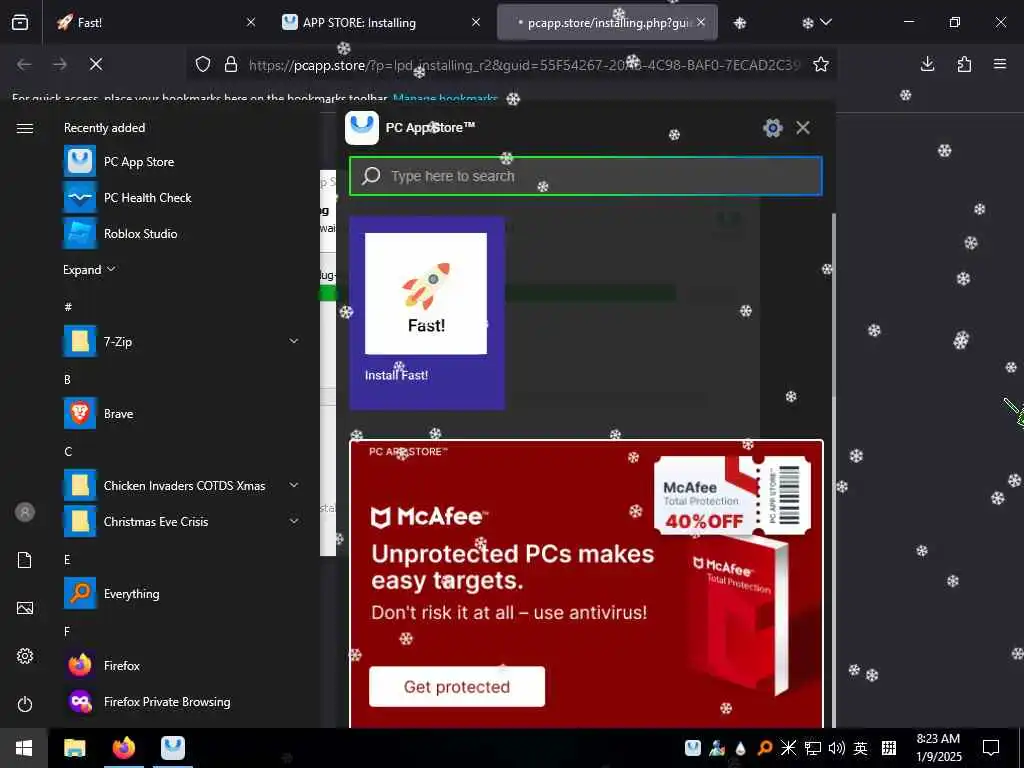The width and height of the screenshot is (1024, 768).
Task: Click the PC App Store logo icon
Action: [362, 127]
